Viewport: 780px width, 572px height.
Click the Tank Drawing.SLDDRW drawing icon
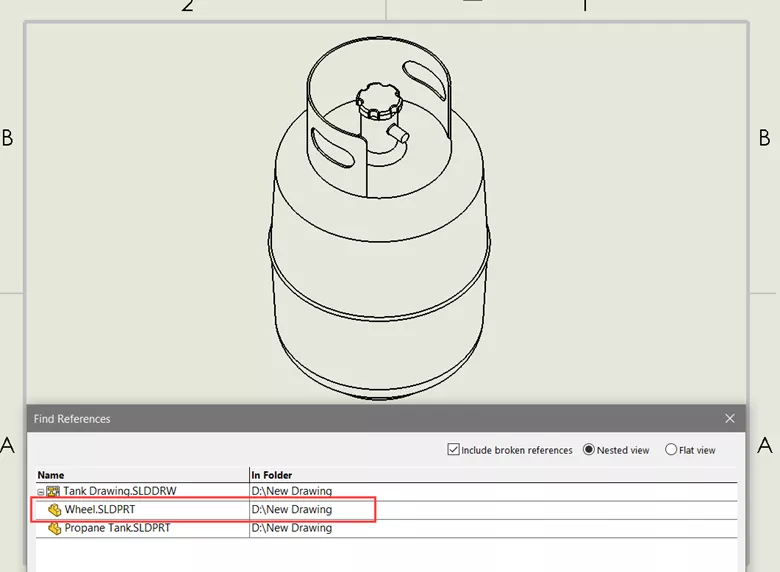[x=53, y=491]
